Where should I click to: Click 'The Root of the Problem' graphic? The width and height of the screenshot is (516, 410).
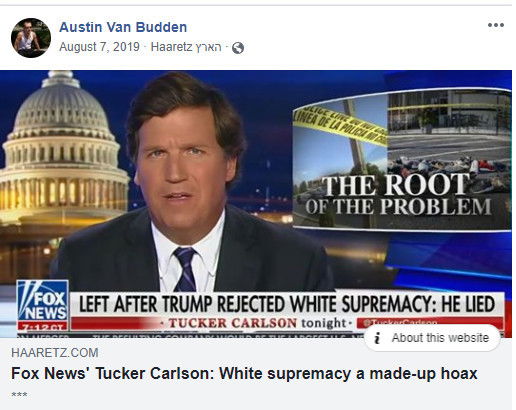tap(402, 159)
